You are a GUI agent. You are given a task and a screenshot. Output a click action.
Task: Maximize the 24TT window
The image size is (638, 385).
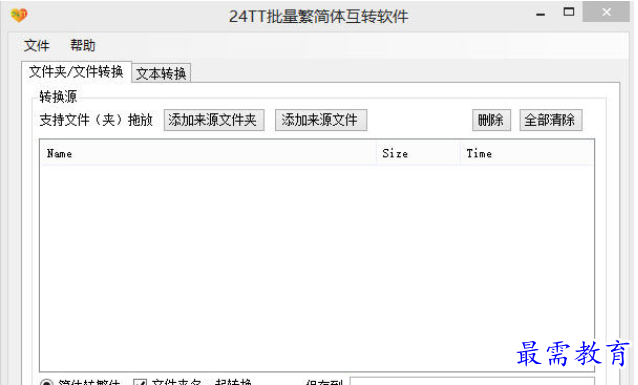pos(569,12)
